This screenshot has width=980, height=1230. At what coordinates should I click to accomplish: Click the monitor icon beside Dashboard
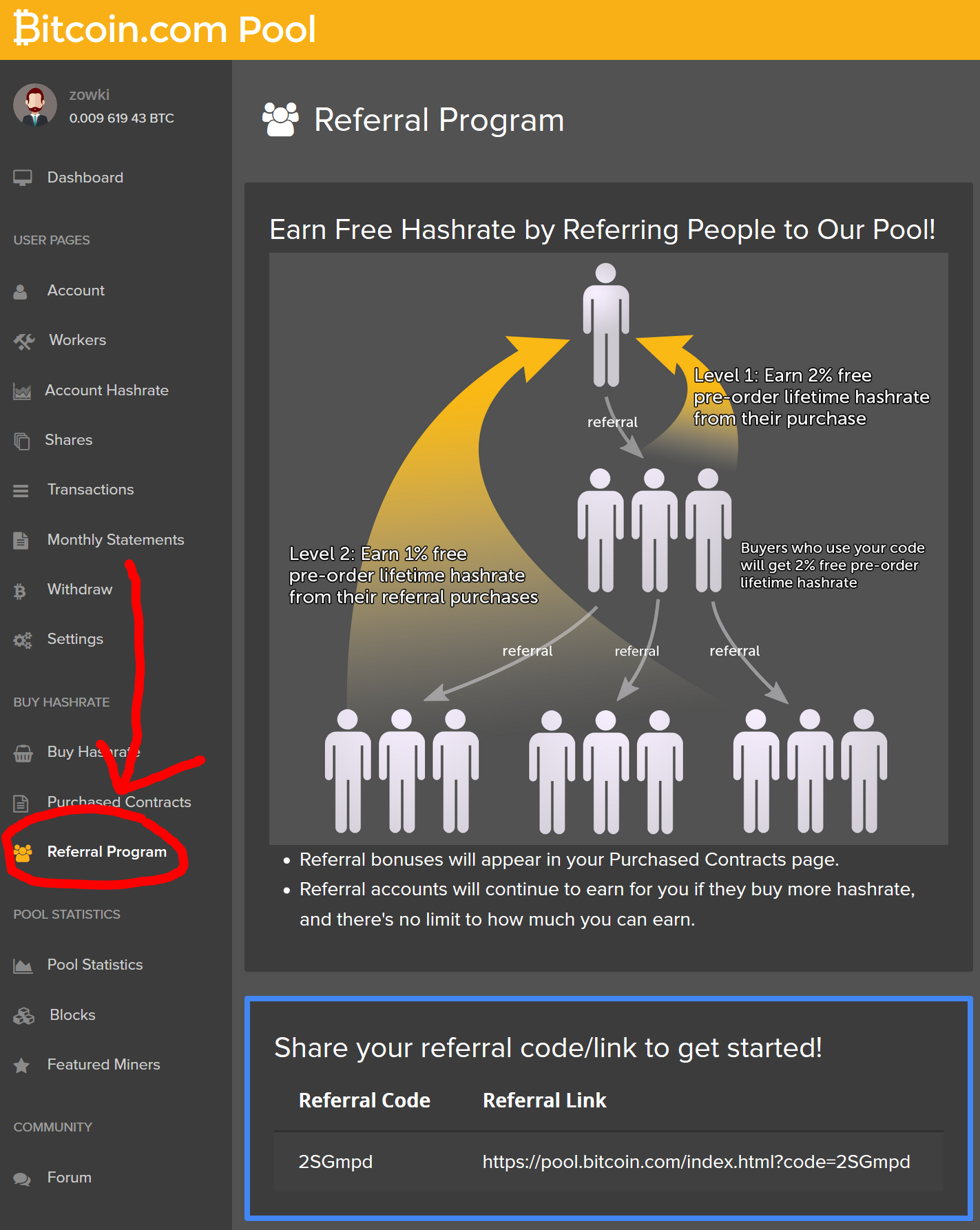tap(23, 178)
